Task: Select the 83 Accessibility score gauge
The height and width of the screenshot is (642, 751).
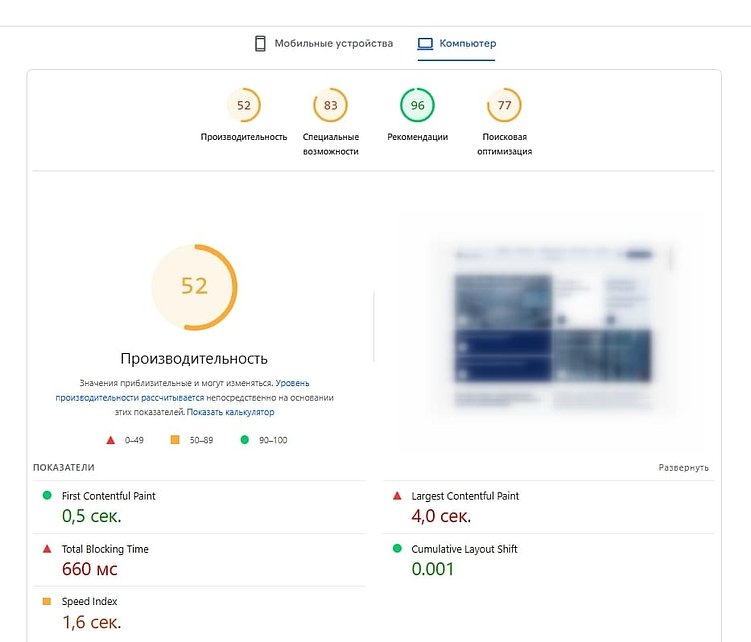Action: (x=330, y=105)
